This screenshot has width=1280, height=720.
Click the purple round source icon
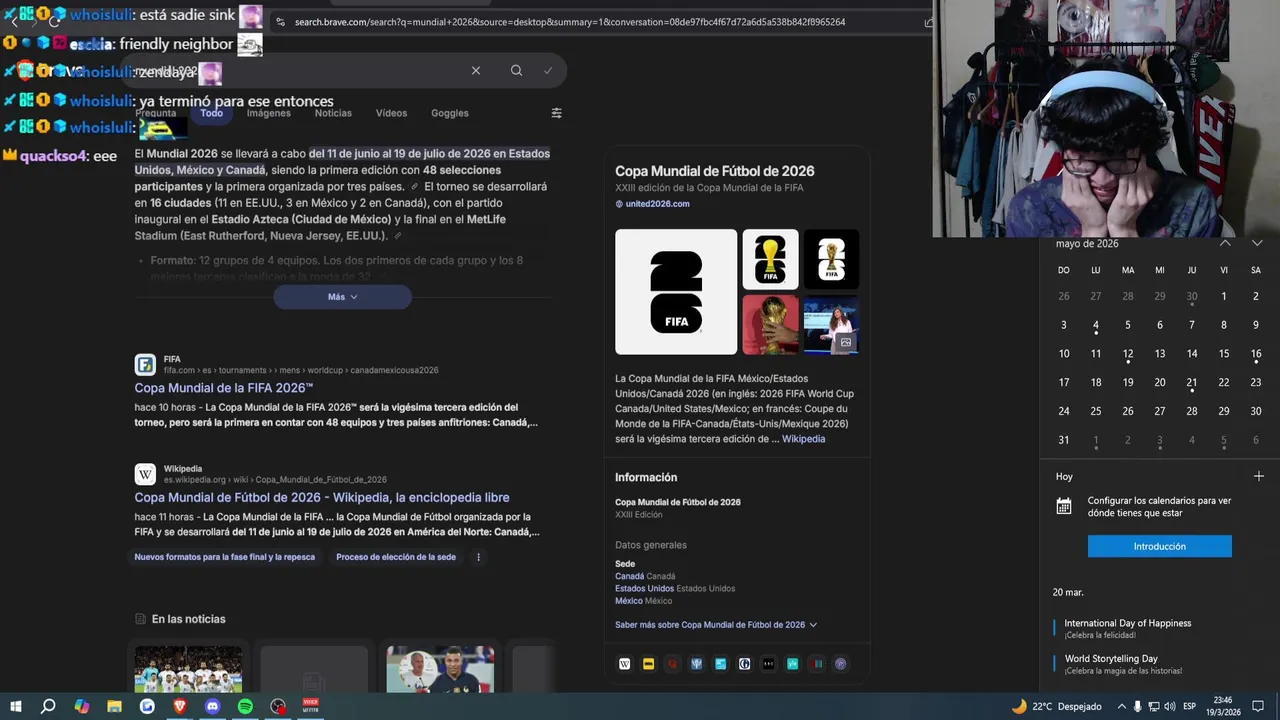pos(841,664)
